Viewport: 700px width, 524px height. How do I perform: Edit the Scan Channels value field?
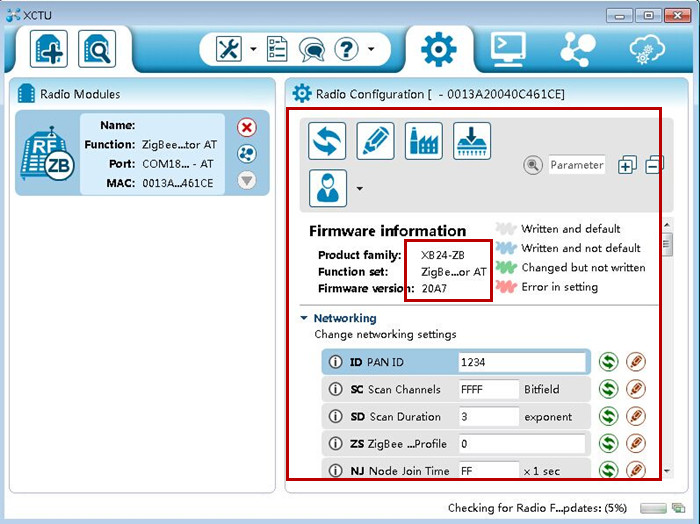coord(488,389)
